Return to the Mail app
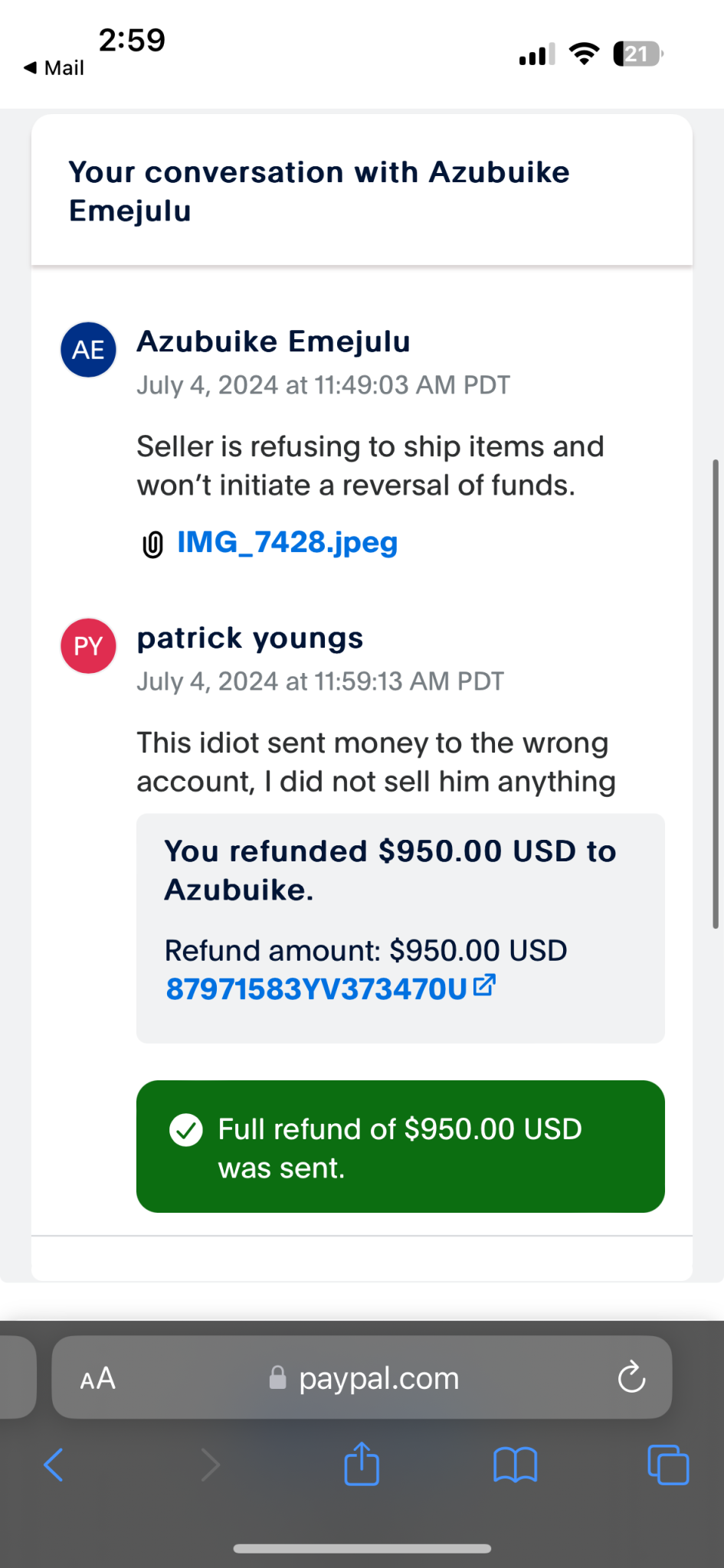 tap(54, 68)
